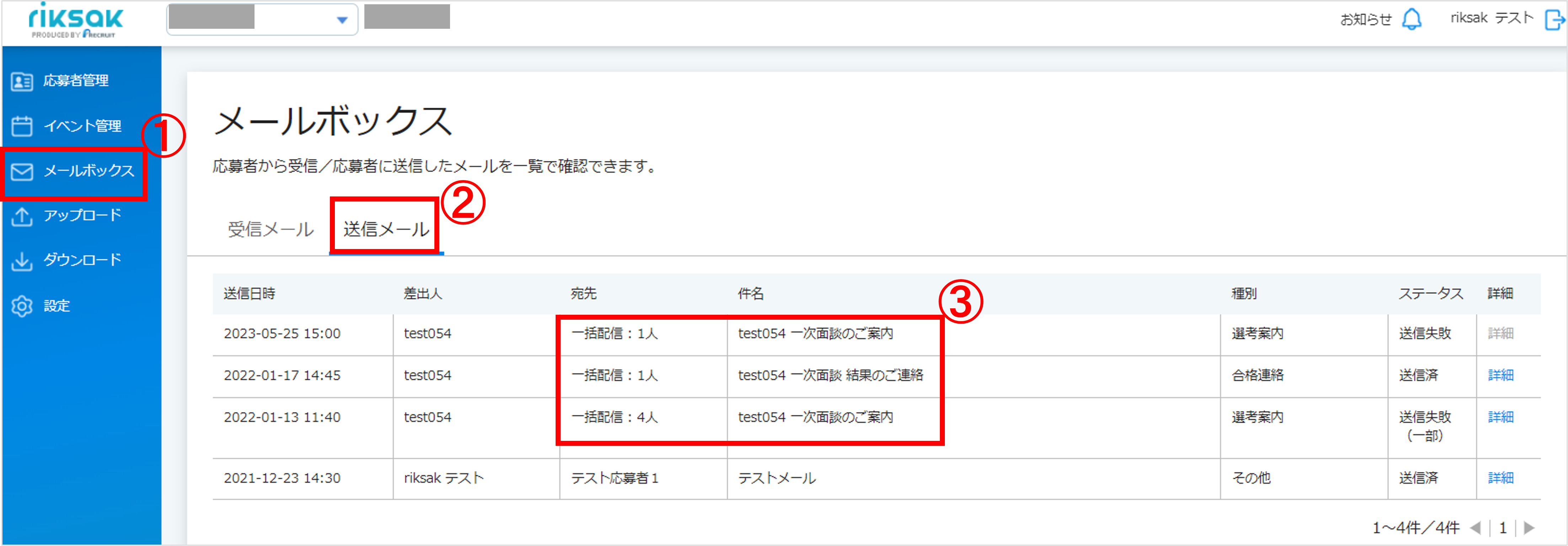
Task: Go to アップロード in the sidebar
Action: click(x=82, y=215)
